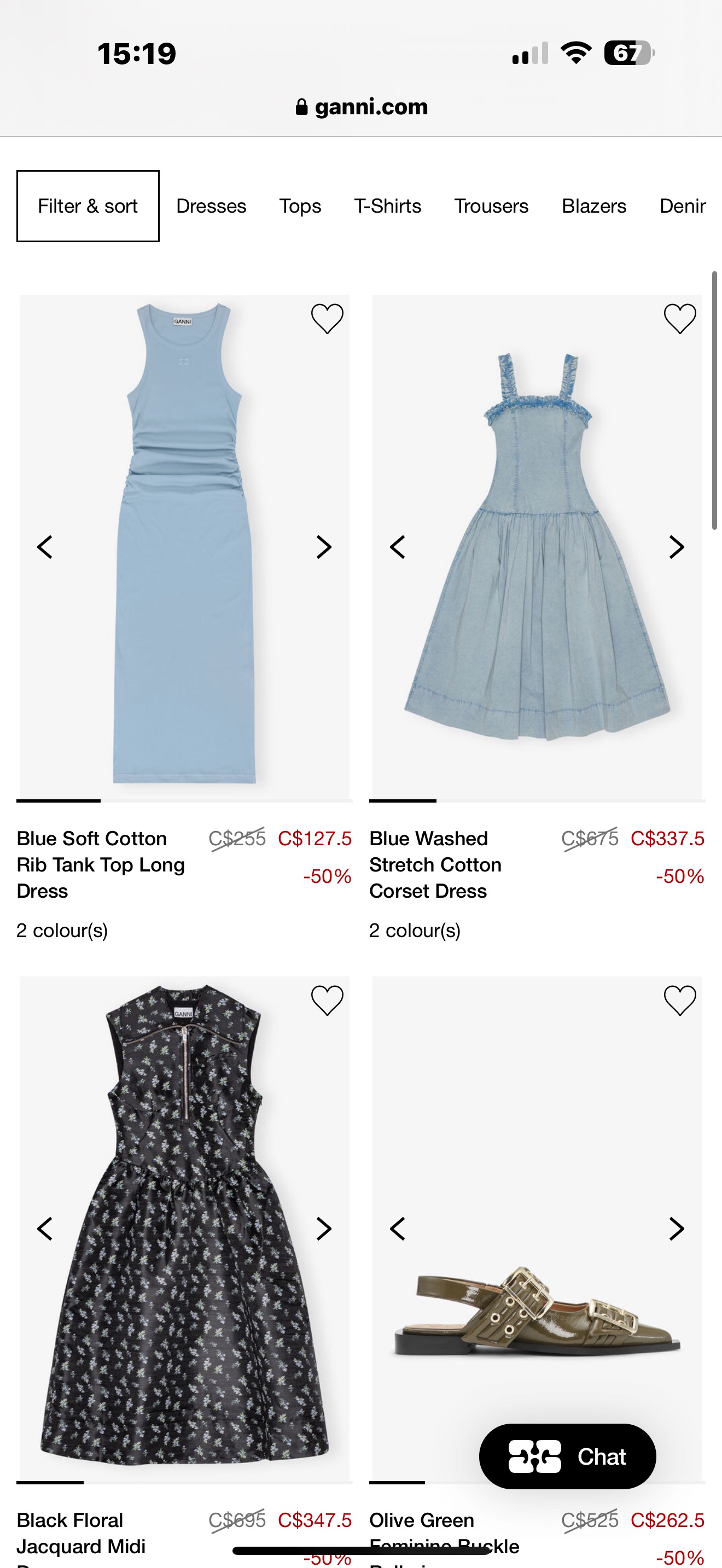Open Blue Washed Stretch Cotton Corset Dress link

pos(435,864)
